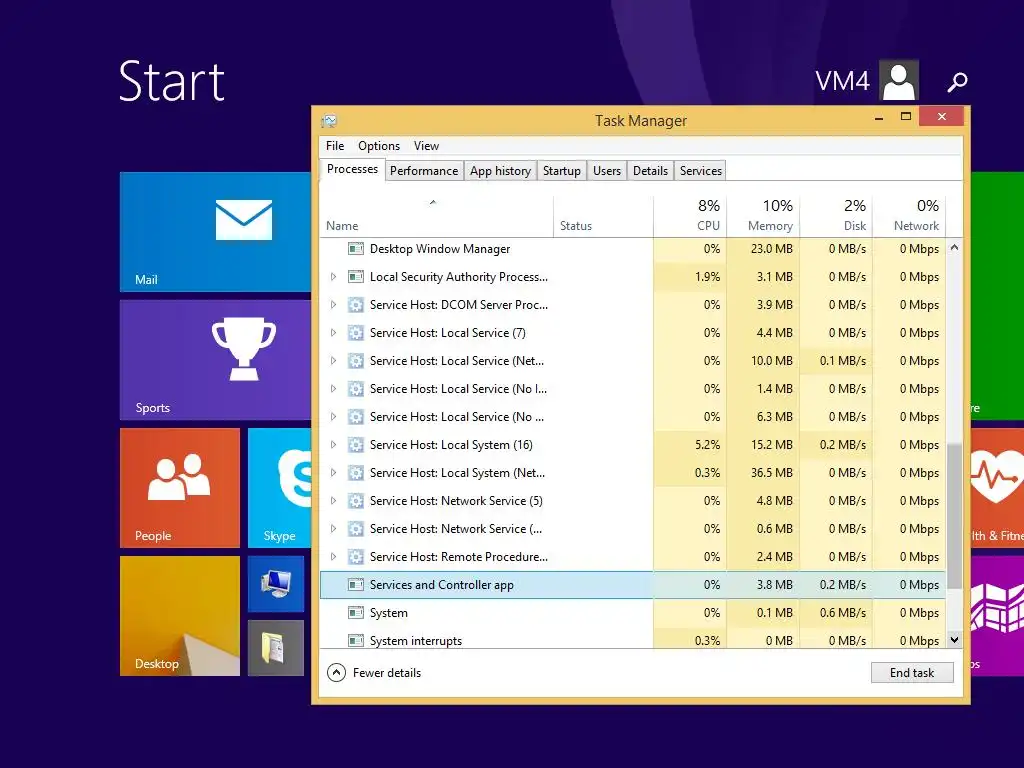Sort by the Network column header
Viewport: 1024px width, 768px height.
click(x=909, y=216)
